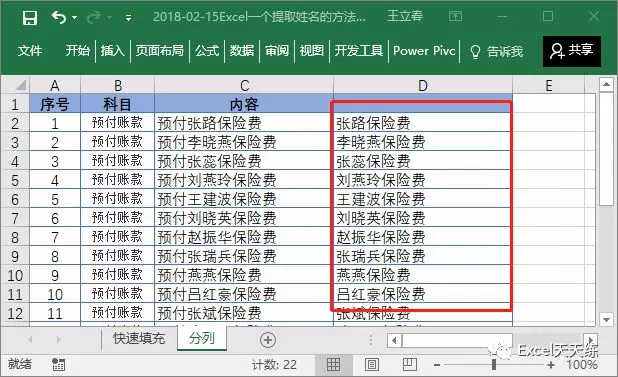Click the macro recording icon in status bar
This screenshot has height=377, width=618.
pyautogui.click(x=58, y=364)
